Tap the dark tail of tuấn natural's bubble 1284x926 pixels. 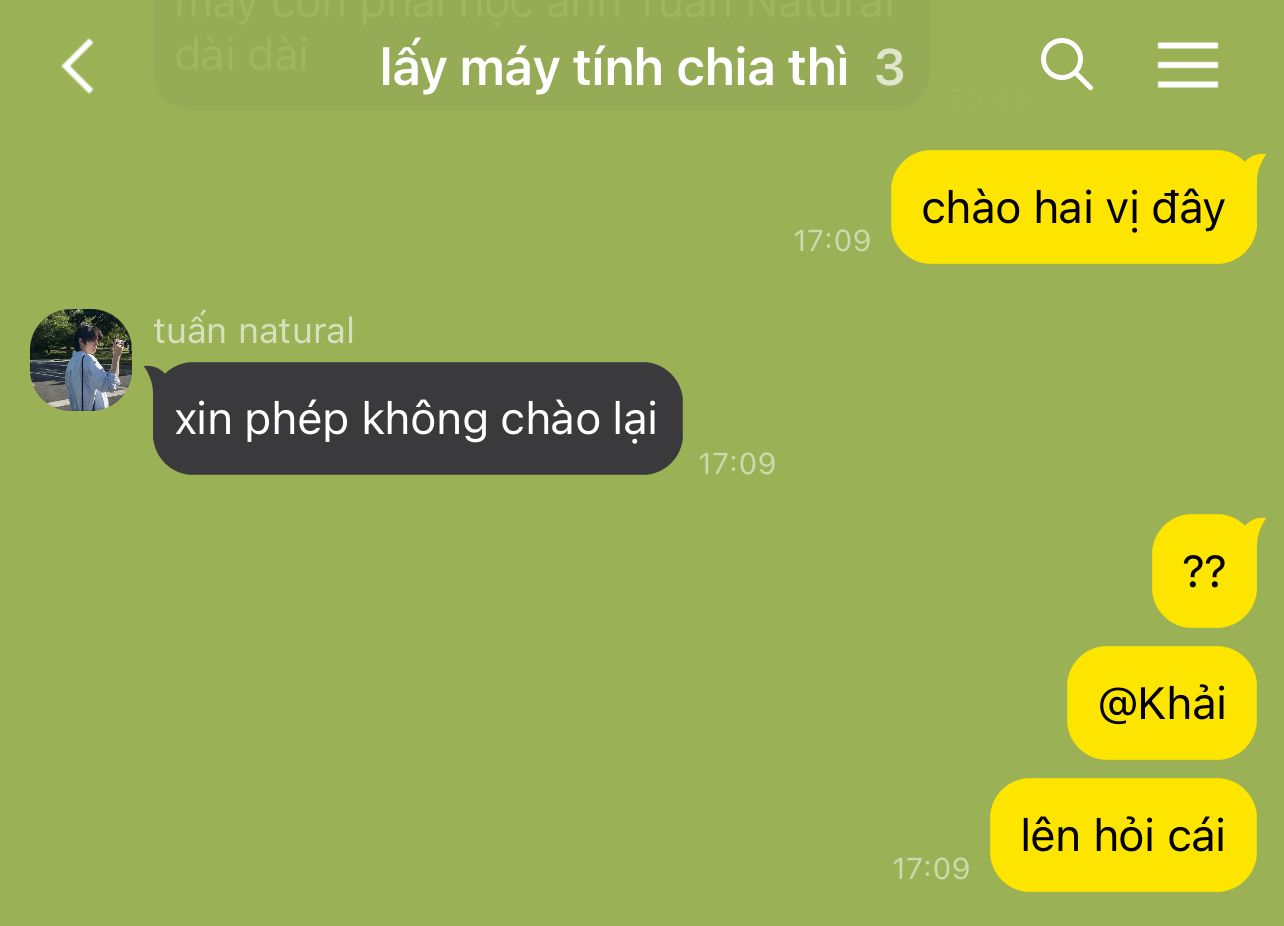pyautogui.click(x=153, y=374)
